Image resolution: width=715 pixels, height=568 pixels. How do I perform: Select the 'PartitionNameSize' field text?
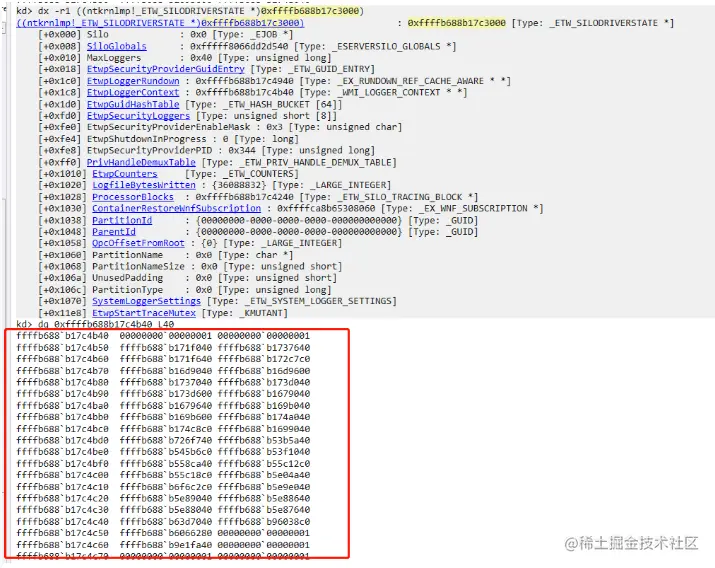(x=138, y=266)
